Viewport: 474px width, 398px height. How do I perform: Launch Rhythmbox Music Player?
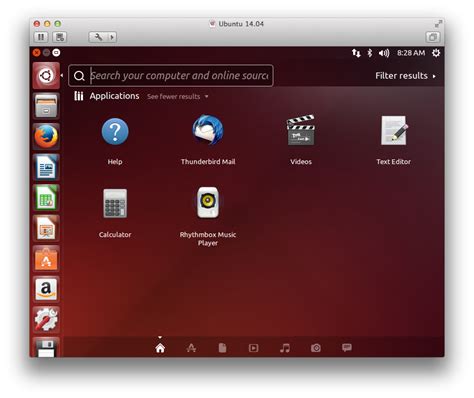click(208, 203)
